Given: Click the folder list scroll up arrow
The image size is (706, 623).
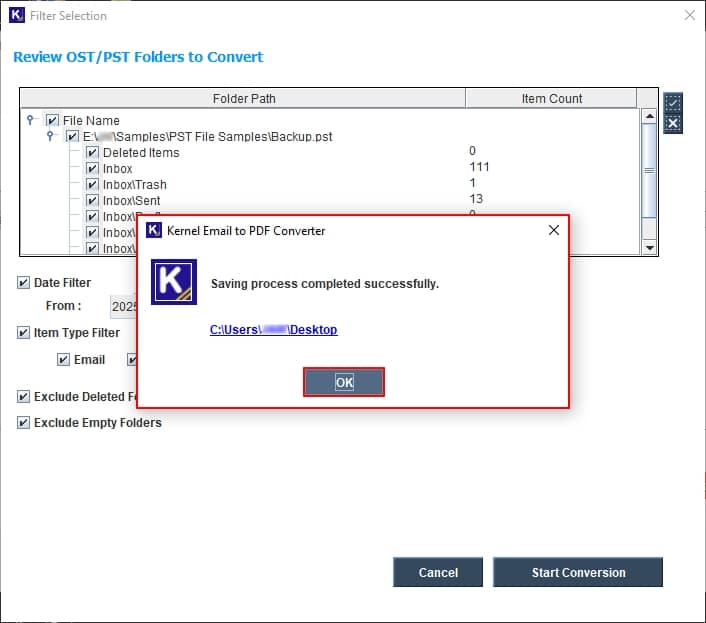Looking at the screenshot, I should tap(649, 116).
